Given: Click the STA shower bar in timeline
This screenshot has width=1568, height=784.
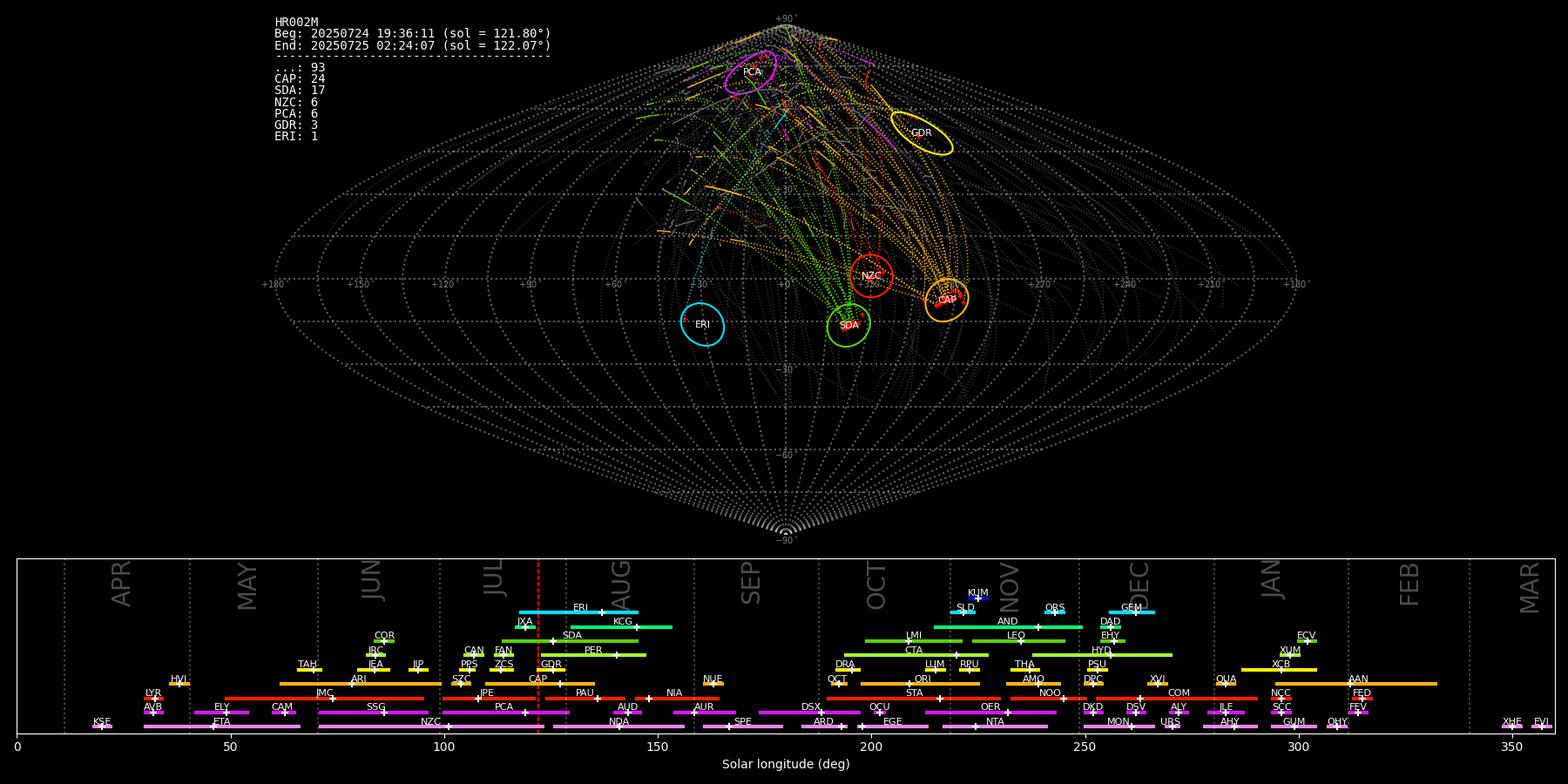Looking at the screenshot, I should coord(914,699).
